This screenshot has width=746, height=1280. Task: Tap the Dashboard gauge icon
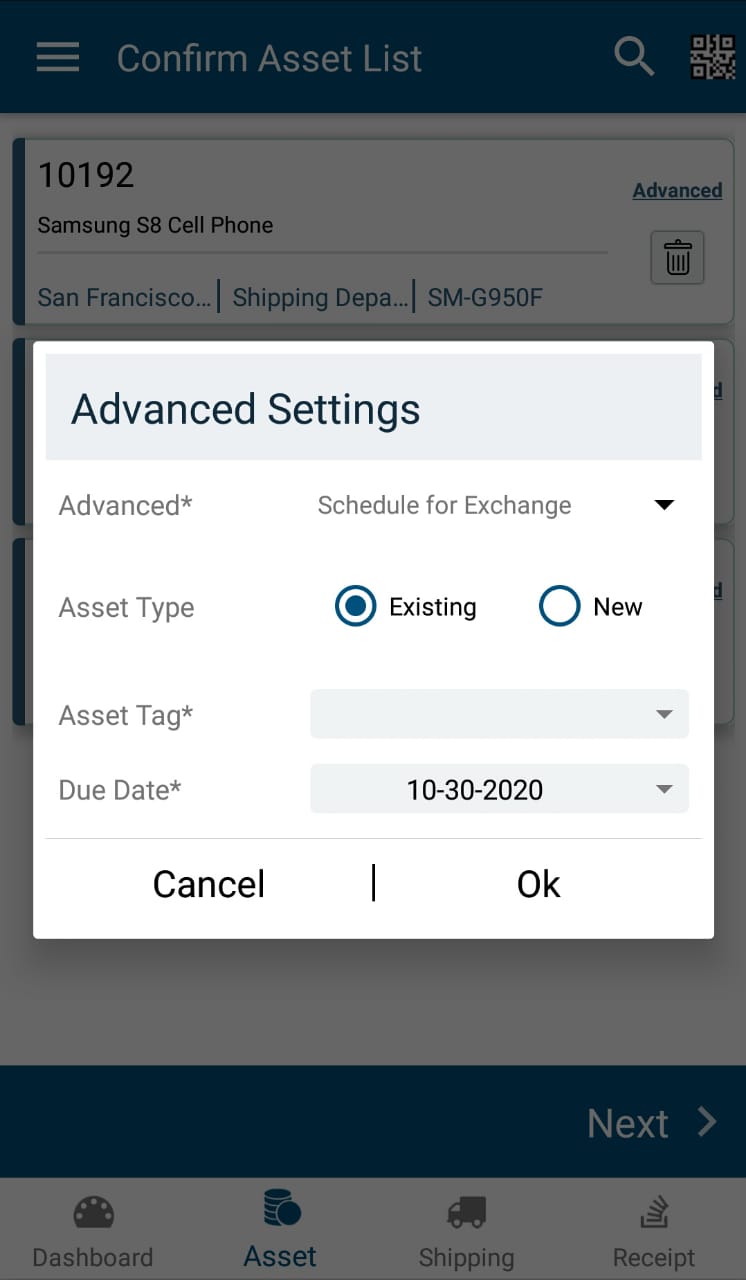93,1213
